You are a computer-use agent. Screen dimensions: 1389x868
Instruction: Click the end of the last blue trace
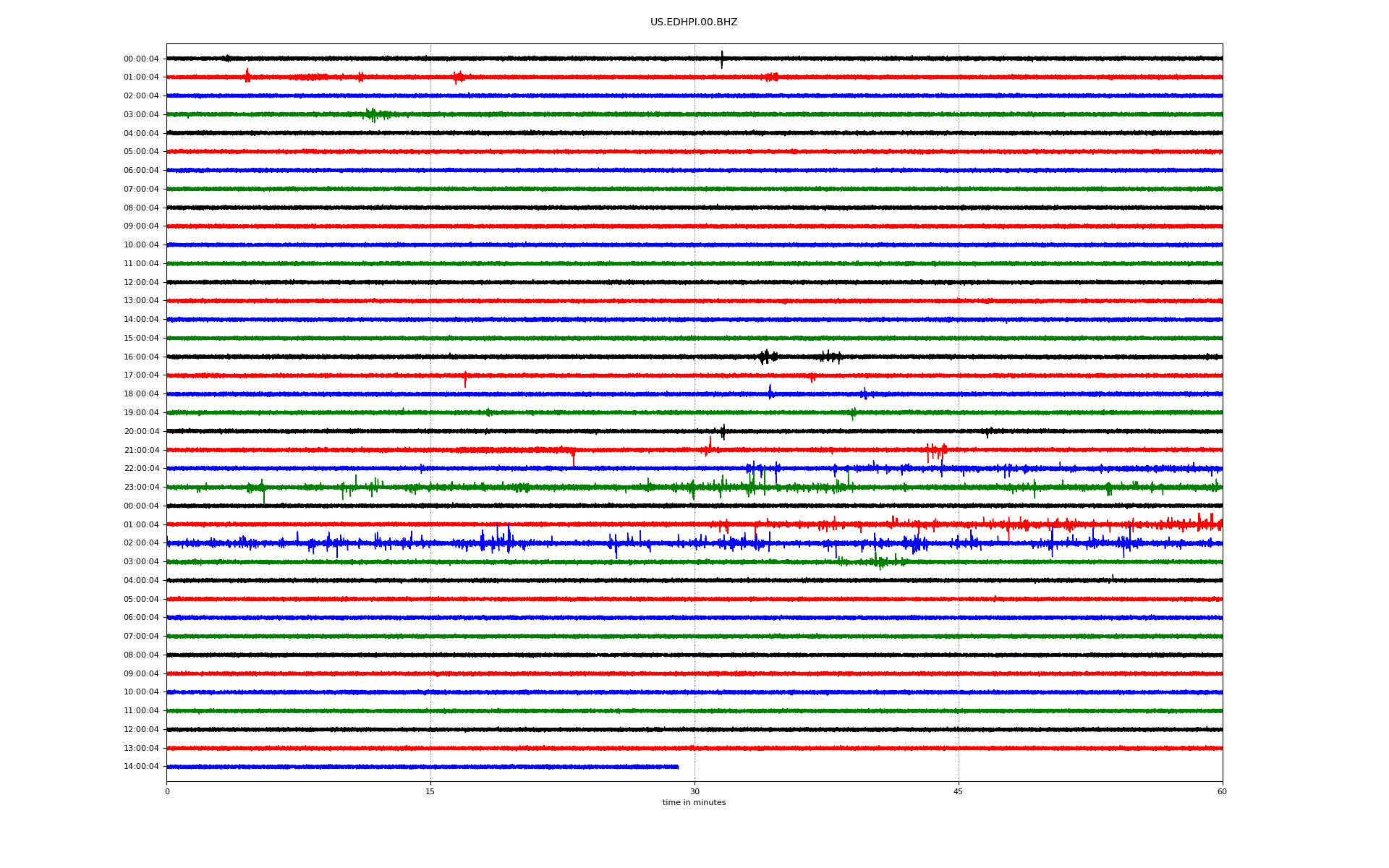coord(678,767)
